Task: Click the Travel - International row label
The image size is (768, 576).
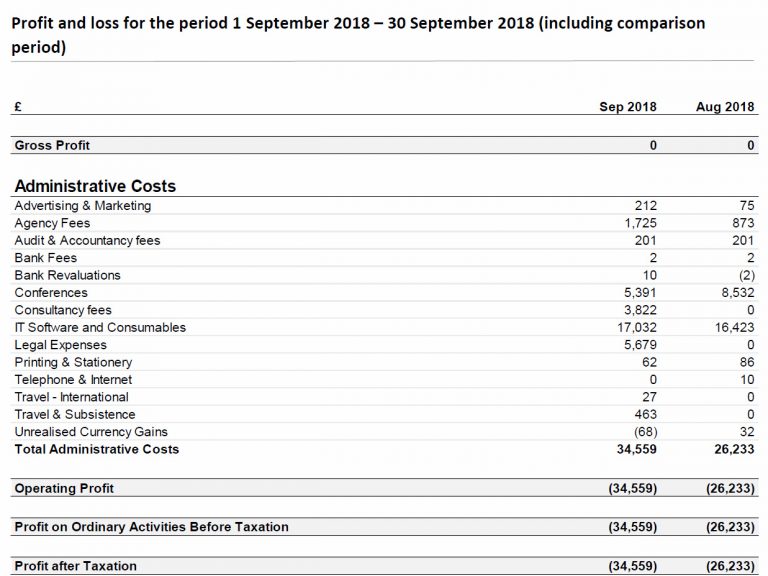Action: [x=71, y=397]
